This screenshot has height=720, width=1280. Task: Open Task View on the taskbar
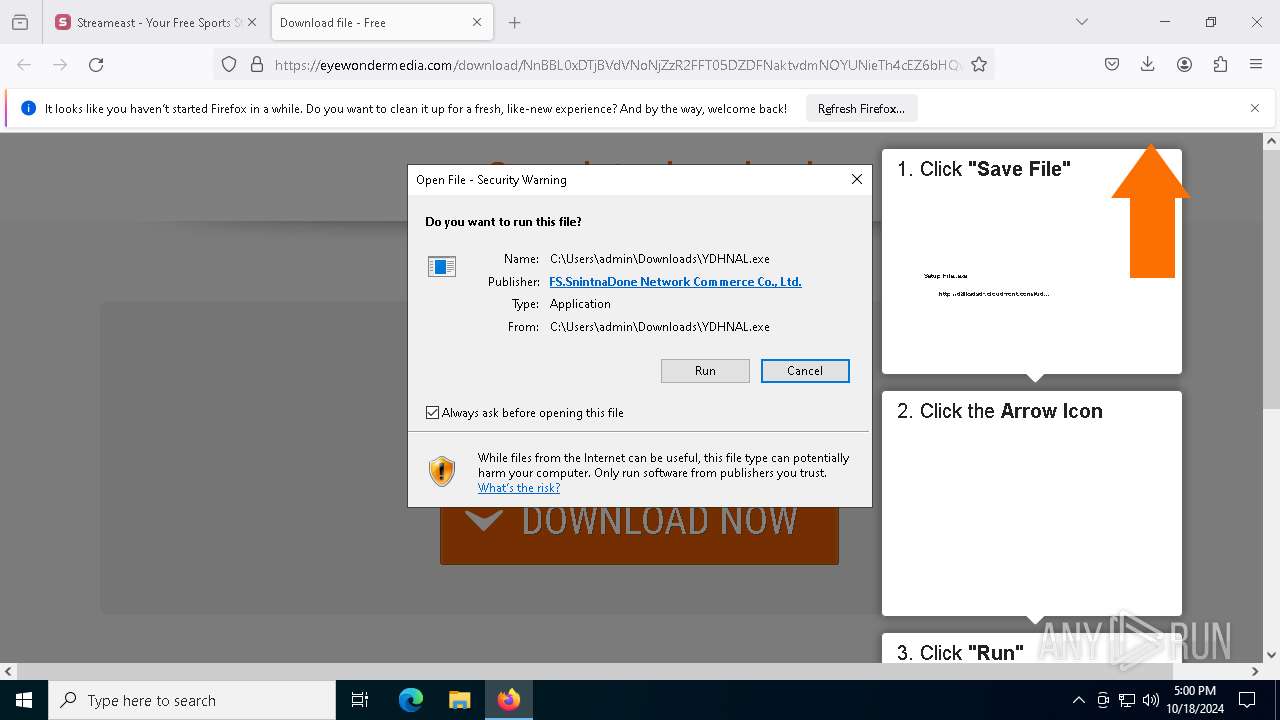tap(360, 700)
